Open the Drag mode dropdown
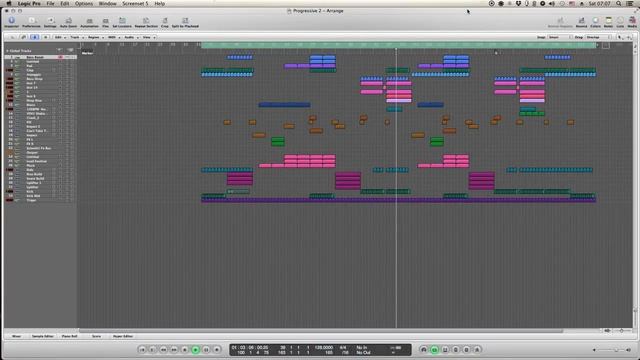The image size is (640, 360). (598, 37)
